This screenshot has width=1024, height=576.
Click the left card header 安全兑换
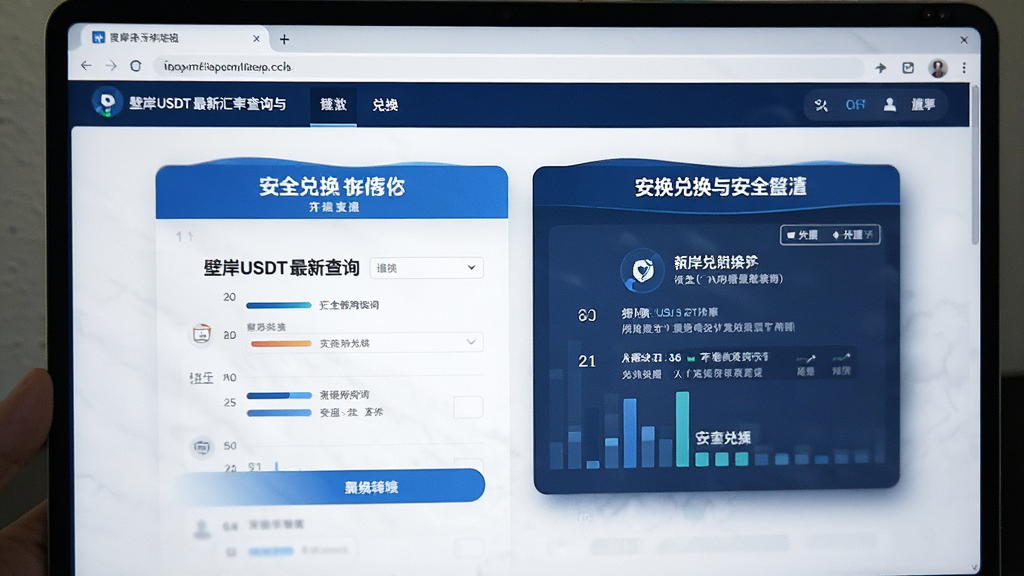[x=332, y=192]
